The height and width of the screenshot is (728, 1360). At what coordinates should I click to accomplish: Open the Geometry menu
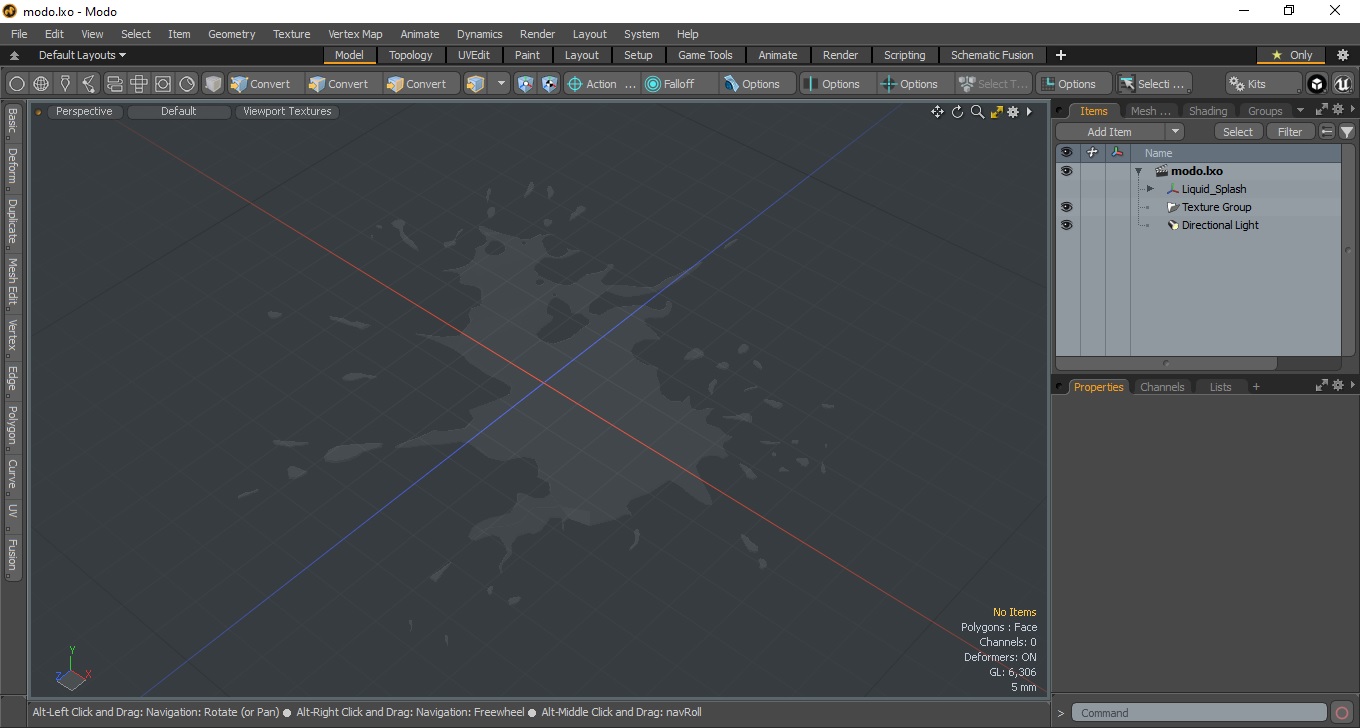point(231,34)
